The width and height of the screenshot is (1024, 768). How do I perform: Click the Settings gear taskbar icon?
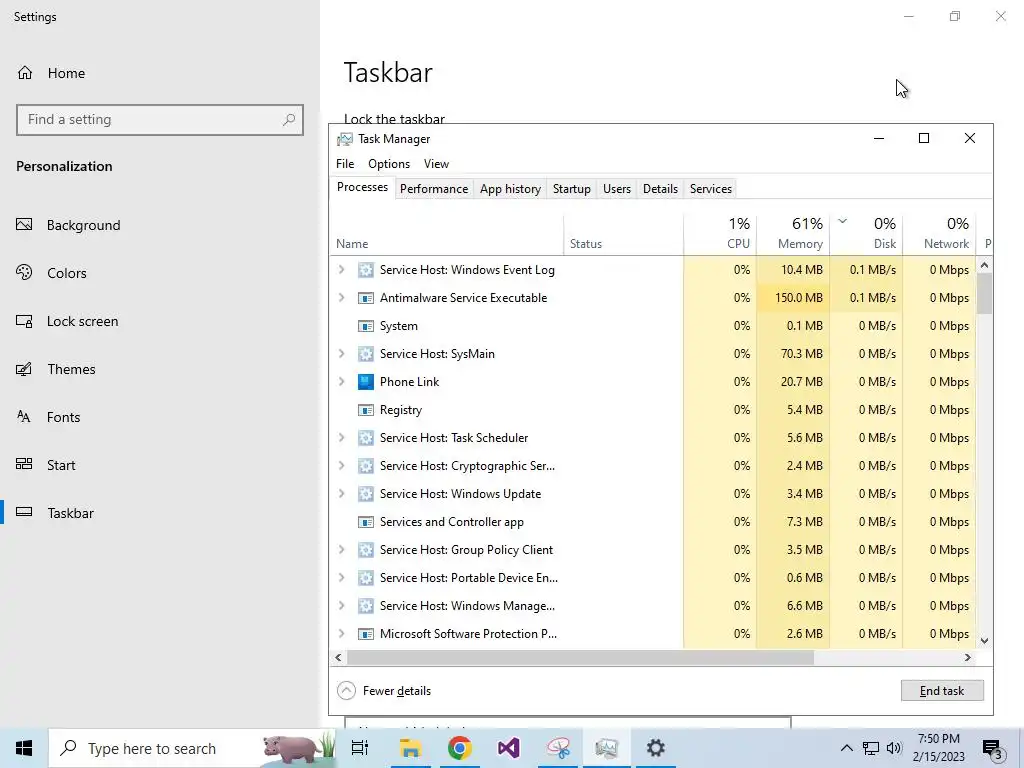tap(656, 748)
